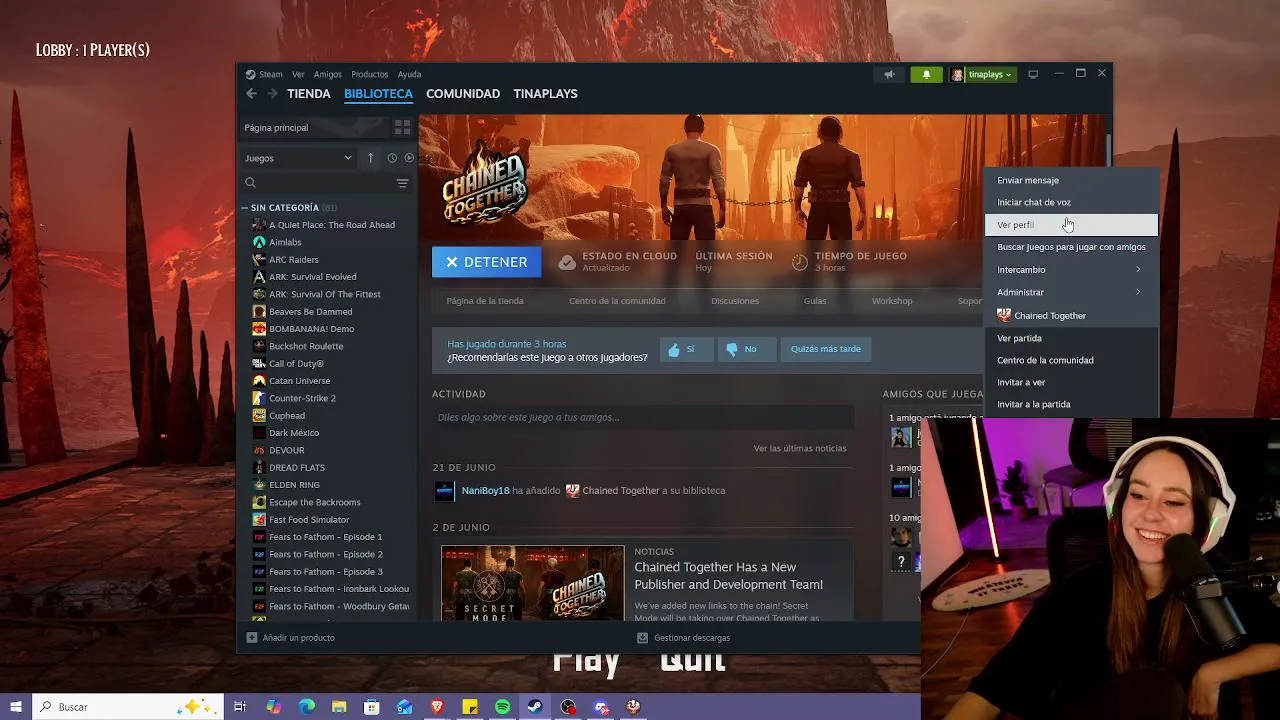This screenshot has height=720, width=1280.
Task: Expand the Administrar submenu
Action: point(1071,292)
